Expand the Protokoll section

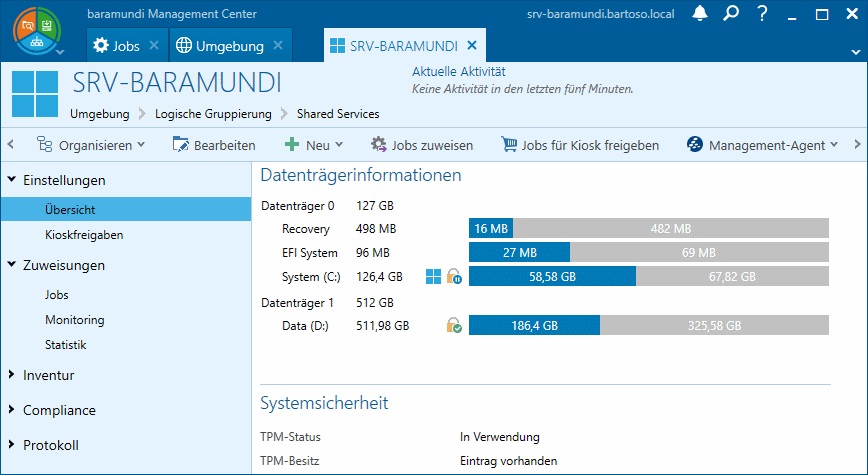(x=12, y=445)
